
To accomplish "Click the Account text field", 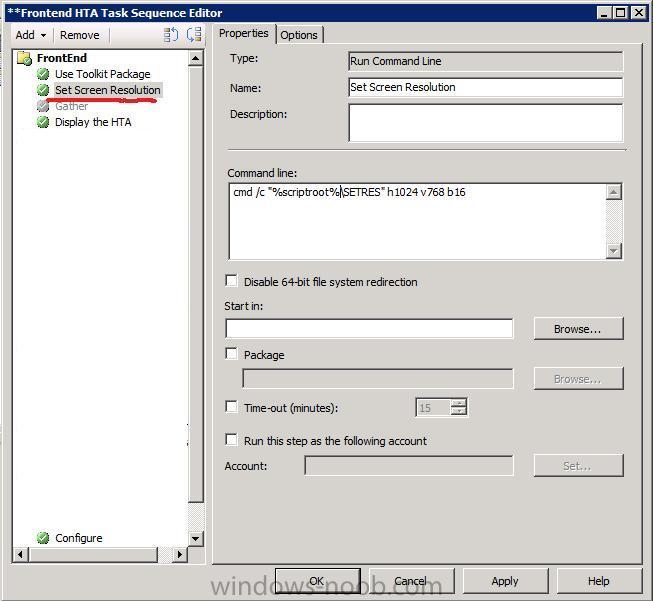I will [409, 466].
